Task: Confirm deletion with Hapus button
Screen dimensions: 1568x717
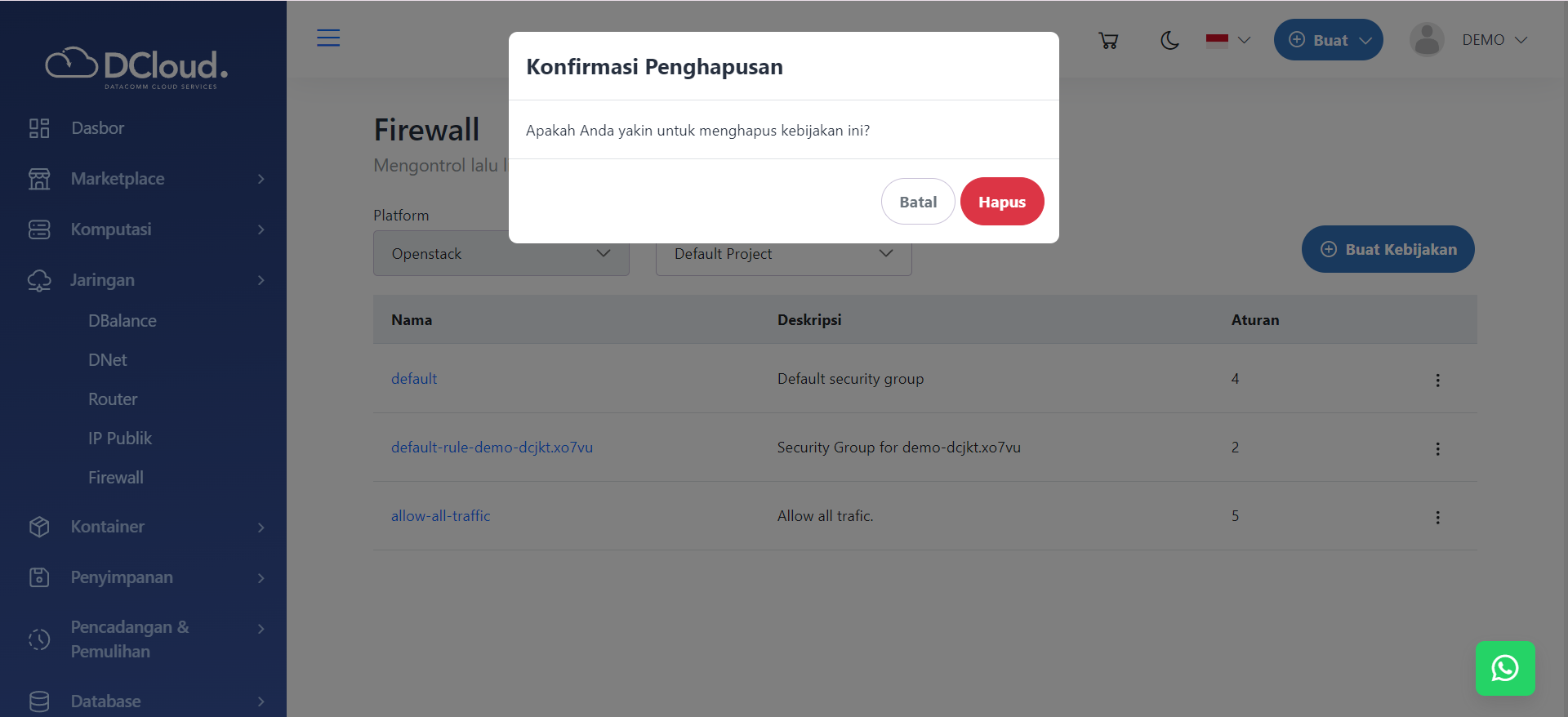Action: click(x=1001, y=202)
